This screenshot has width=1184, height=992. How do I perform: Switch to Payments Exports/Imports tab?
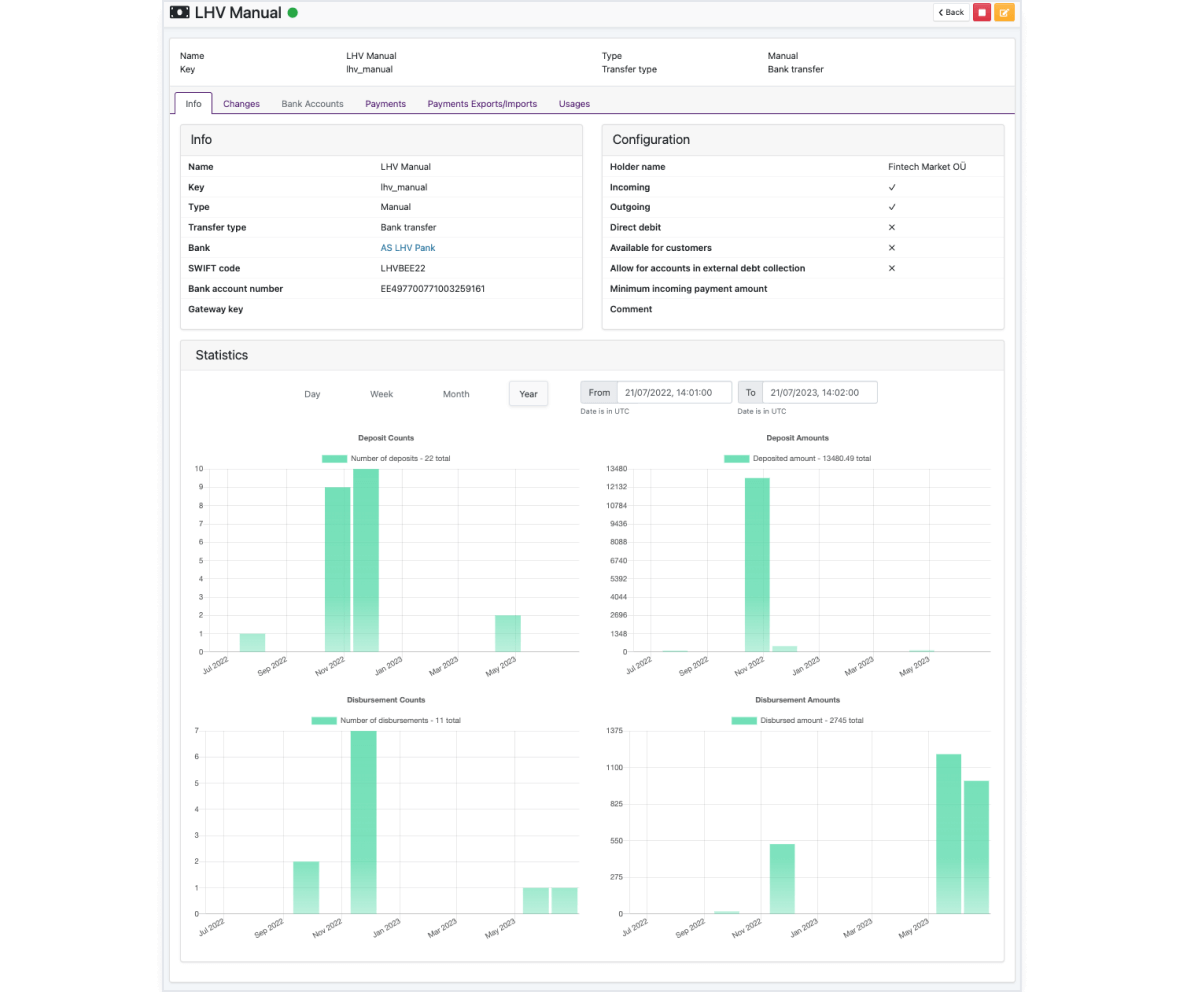tap(483, 103)
